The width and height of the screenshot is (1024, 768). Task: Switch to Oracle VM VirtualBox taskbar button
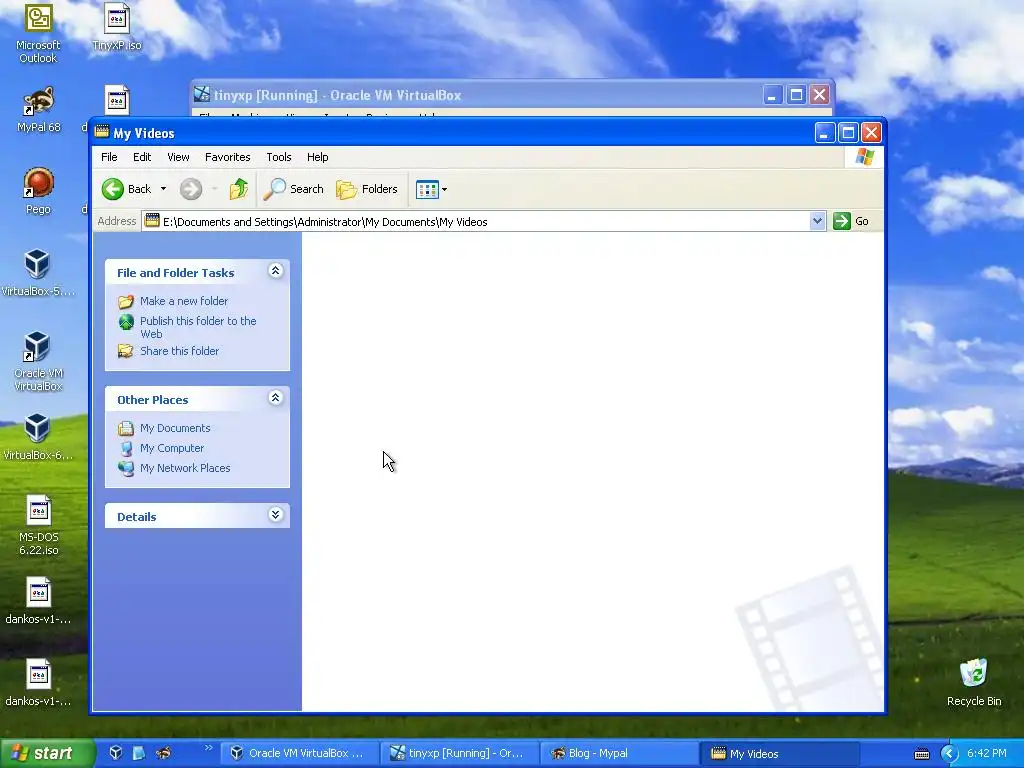click(x=298, y=753)
